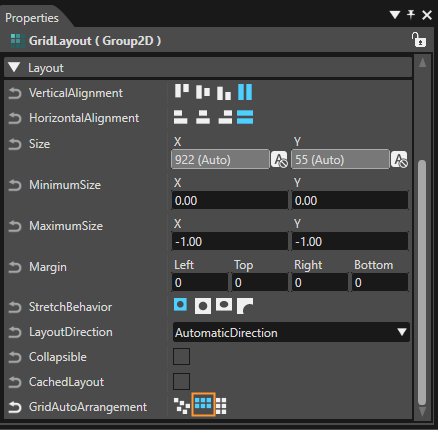The width and height of the screenshot is (438, 430).
Task: Click the MinimumSize X input field
Action: [x=230, y=200]
